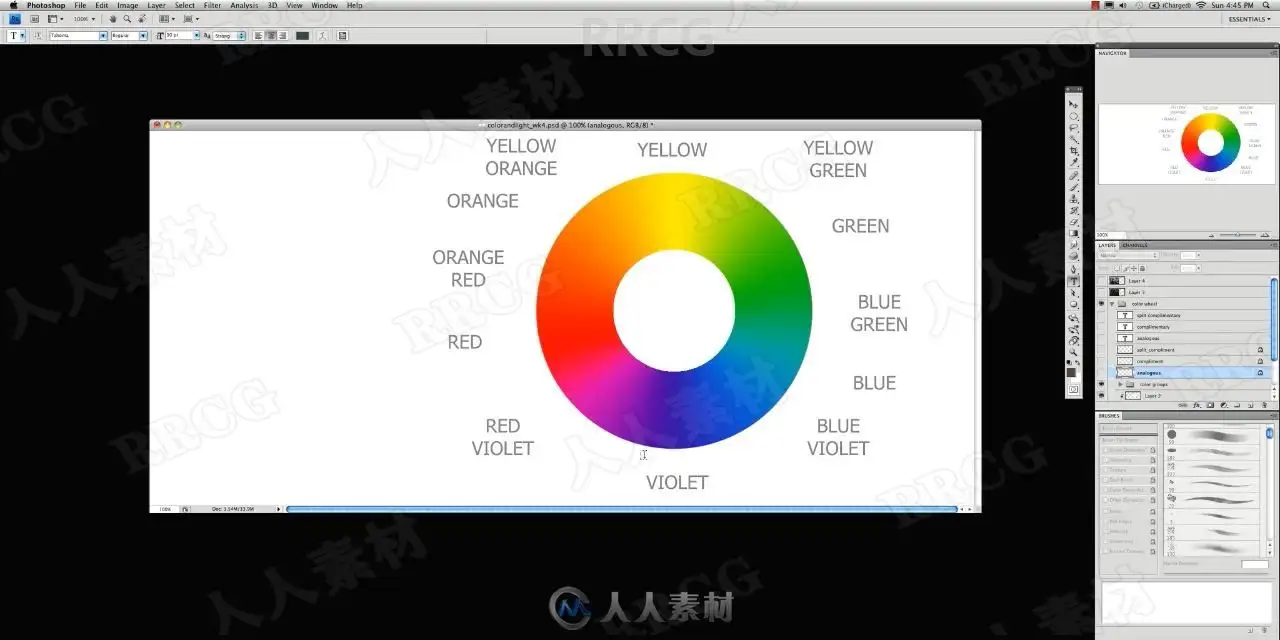Open the Window menu

click(x=324, y=5)
